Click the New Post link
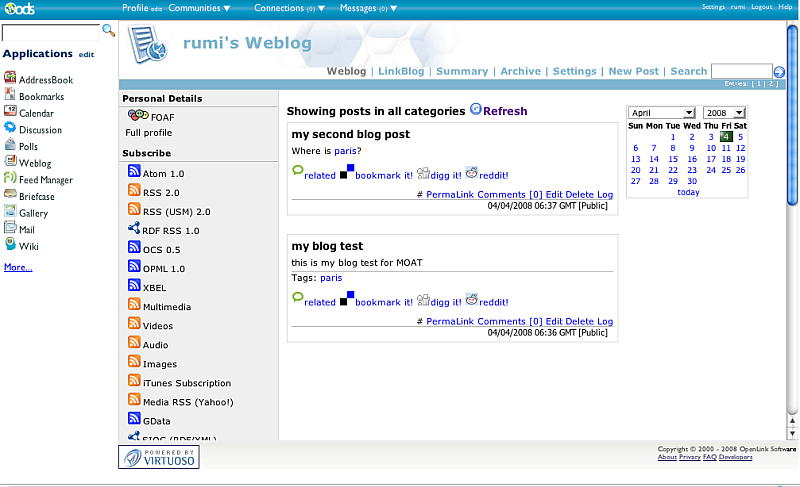The width and height of the screenshot is (800, 487). coord(633,72)
